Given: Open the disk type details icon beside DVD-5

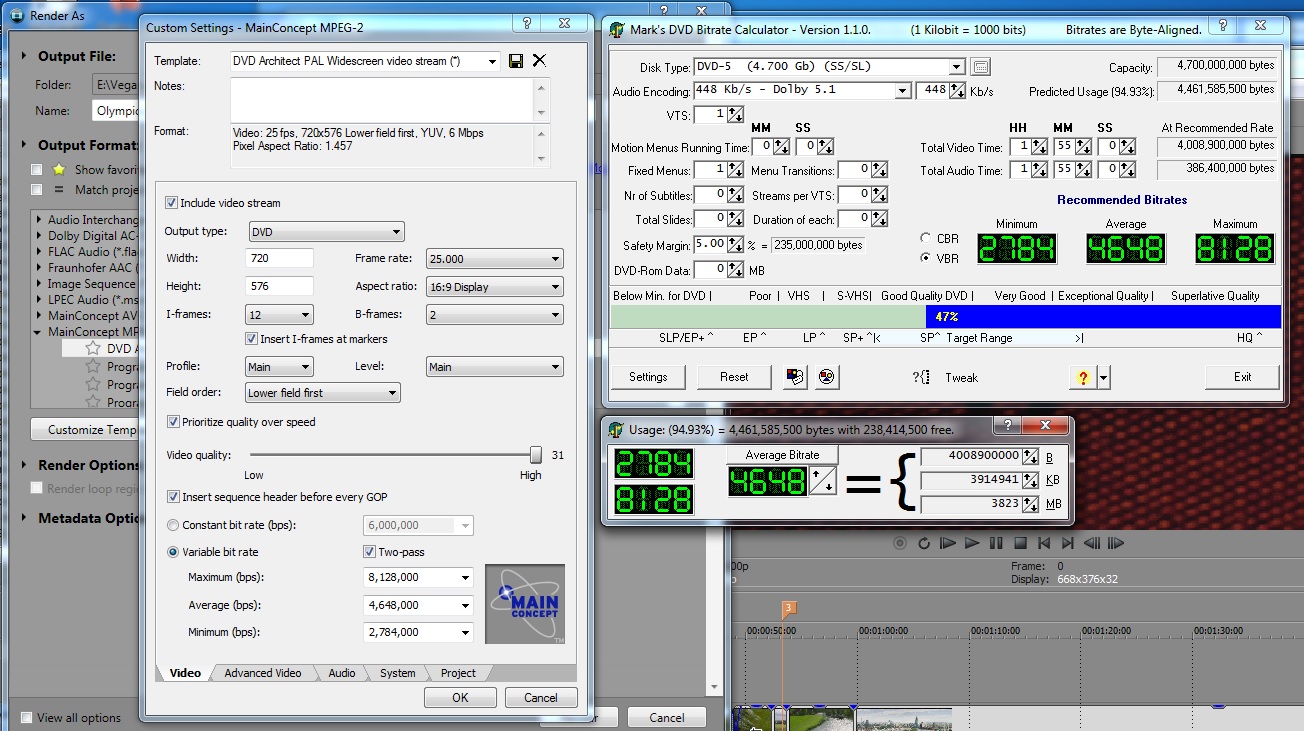Looking at the screenshot, I should point(981,67).
